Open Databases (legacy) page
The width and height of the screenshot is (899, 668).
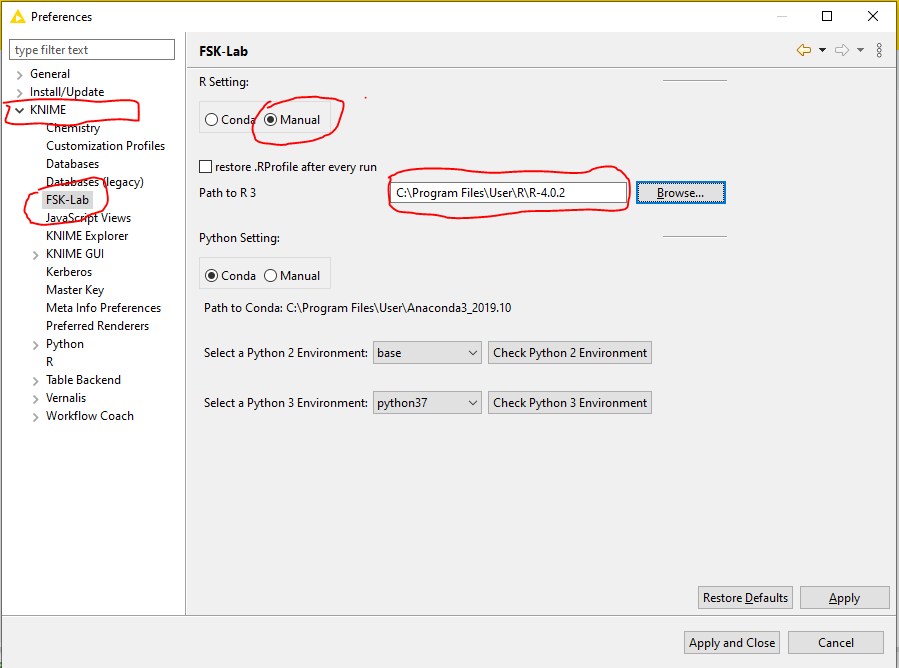[95, 182]
